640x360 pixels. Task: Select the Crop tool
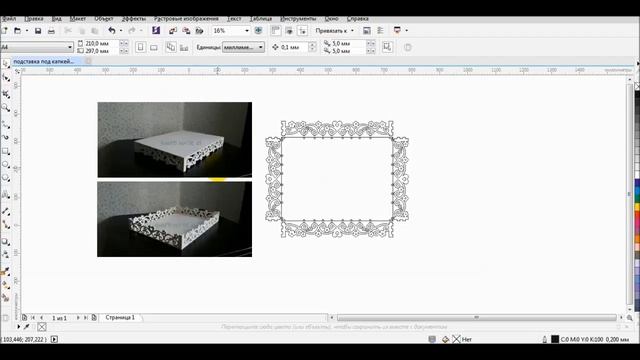(x=6, y=94)
